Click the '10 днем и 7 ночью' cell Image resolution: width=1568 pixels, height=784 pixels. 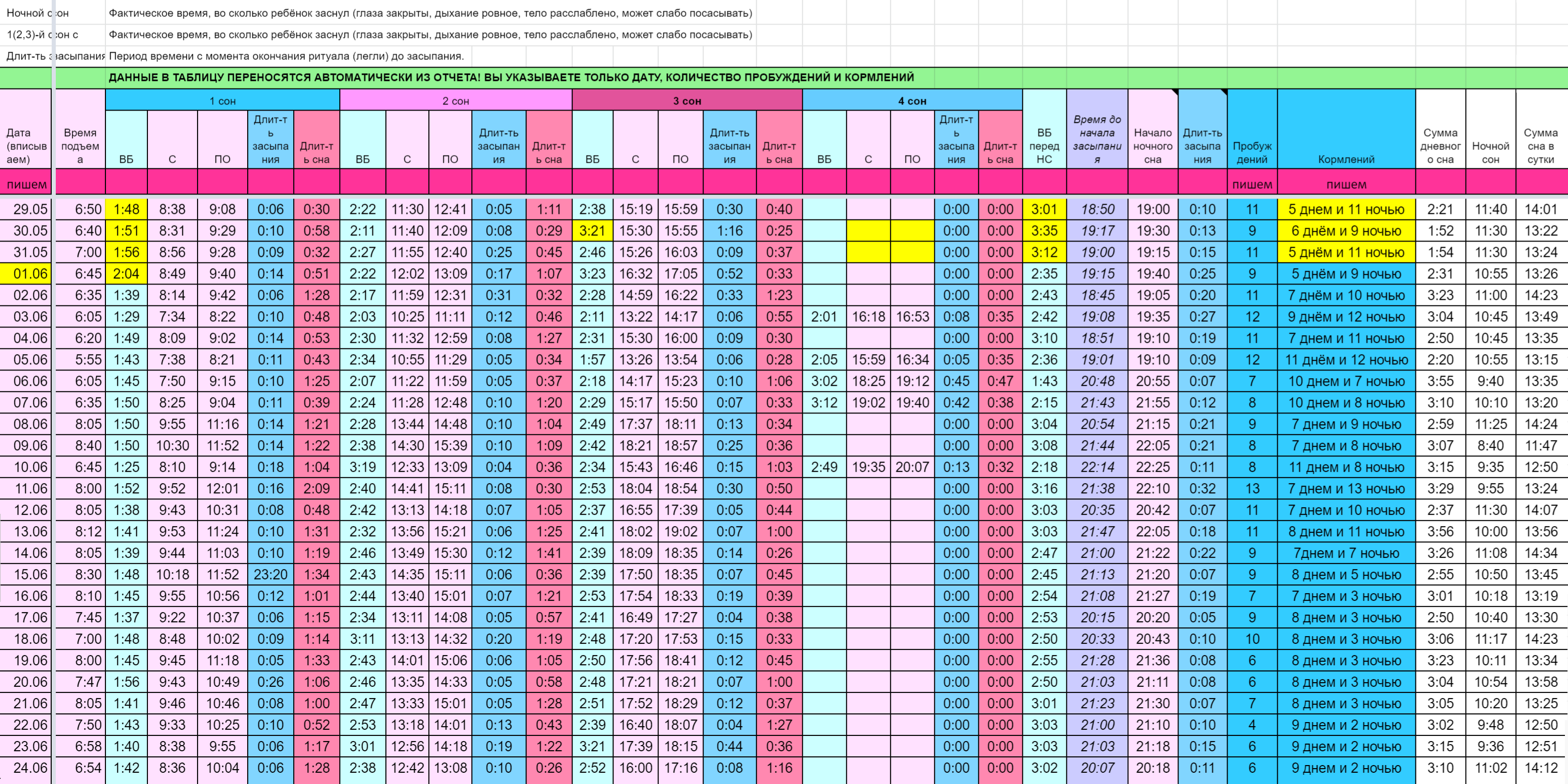click(1346, 381)
